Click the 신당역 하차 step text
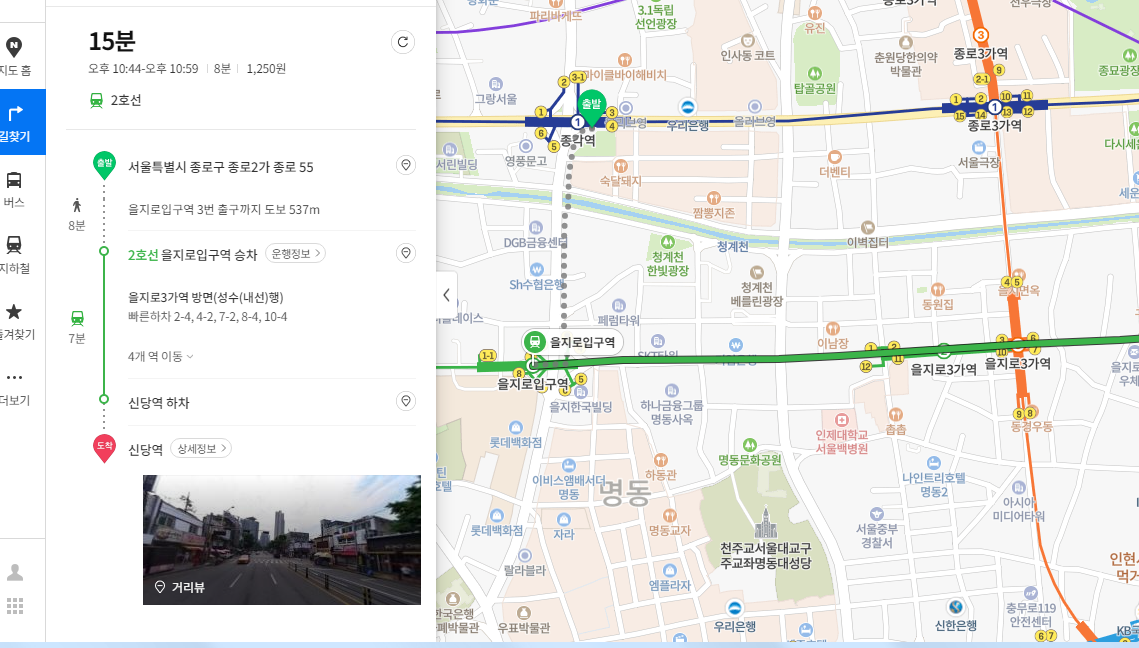The height and width of the screenshot is (648, 1139). pyautogui.click(x=158, y=402)
